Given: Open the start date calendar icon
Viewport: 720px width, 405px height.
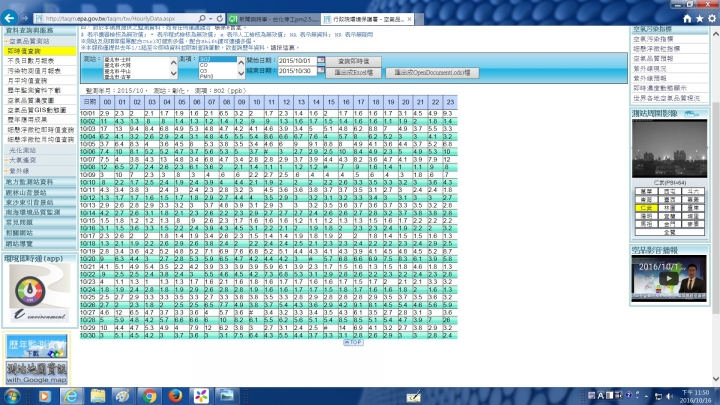Looking at the screenshot, I should 321,60.
